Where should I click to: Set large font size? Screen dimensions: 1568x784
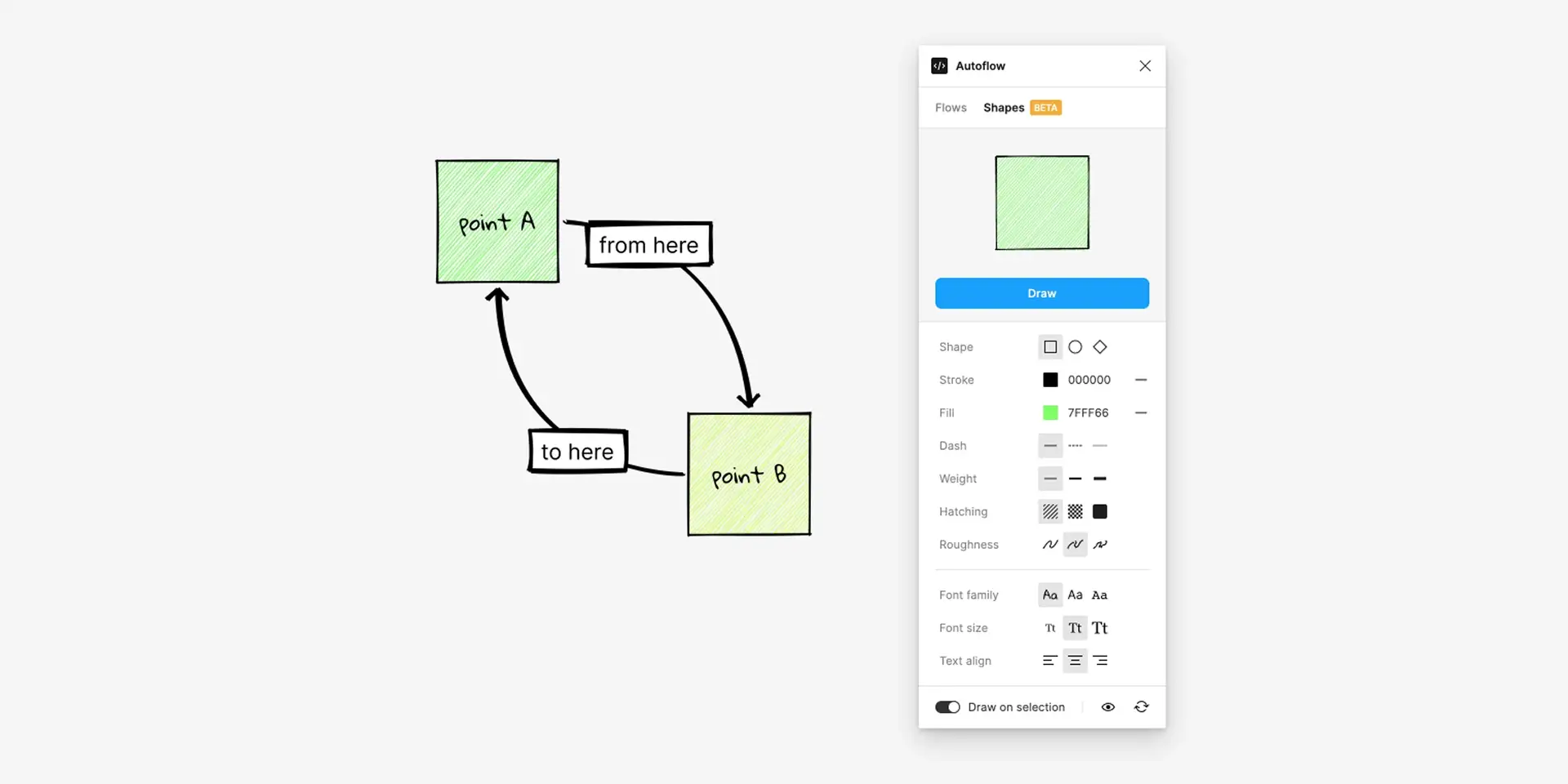click(1100, 628)
